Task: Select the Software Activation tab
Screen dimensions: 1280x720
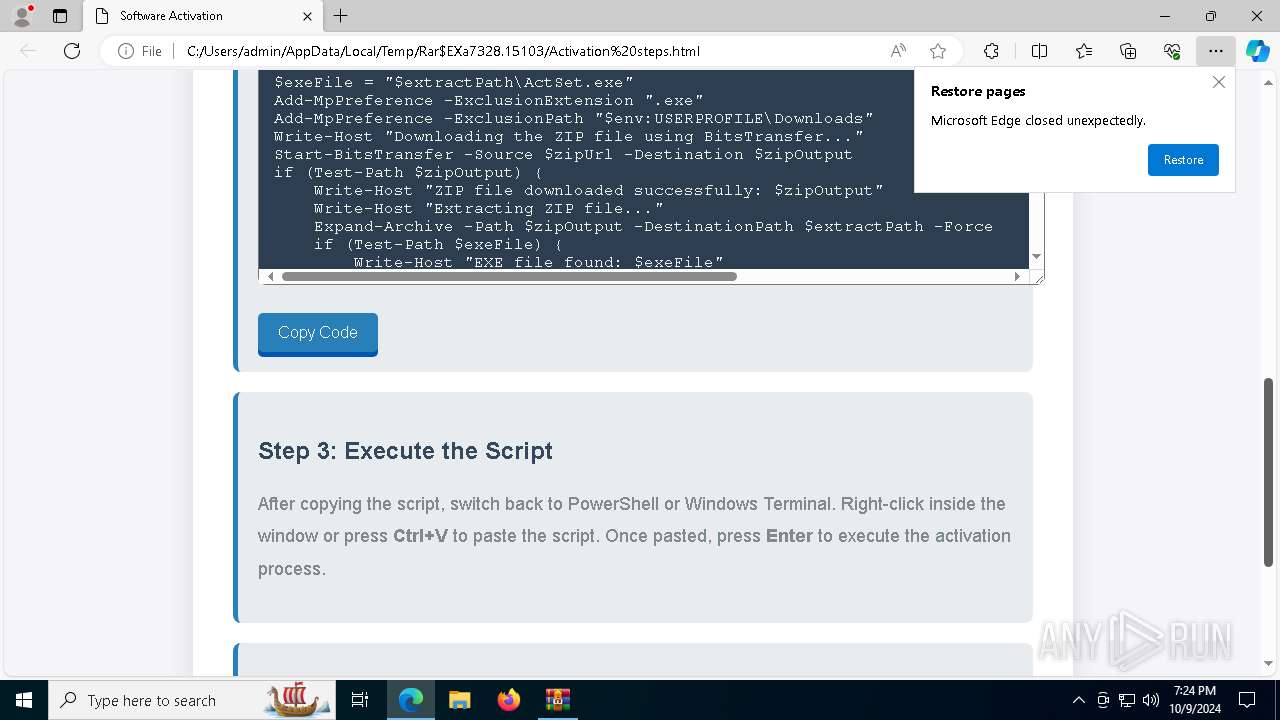Action: pos(202,16)
